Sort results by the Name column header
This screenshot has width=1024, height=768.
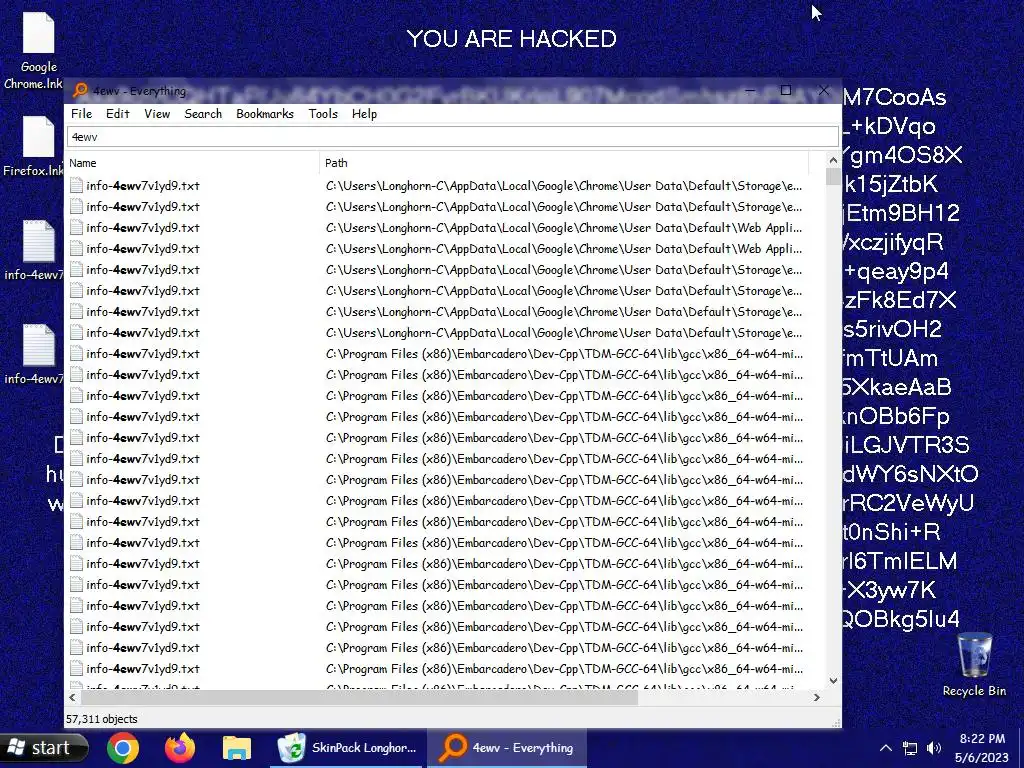(193, 163)
